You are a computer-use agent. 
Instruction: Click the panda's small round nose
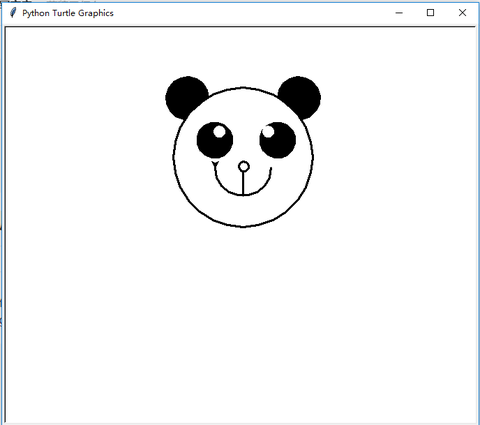tap(244, 166)
